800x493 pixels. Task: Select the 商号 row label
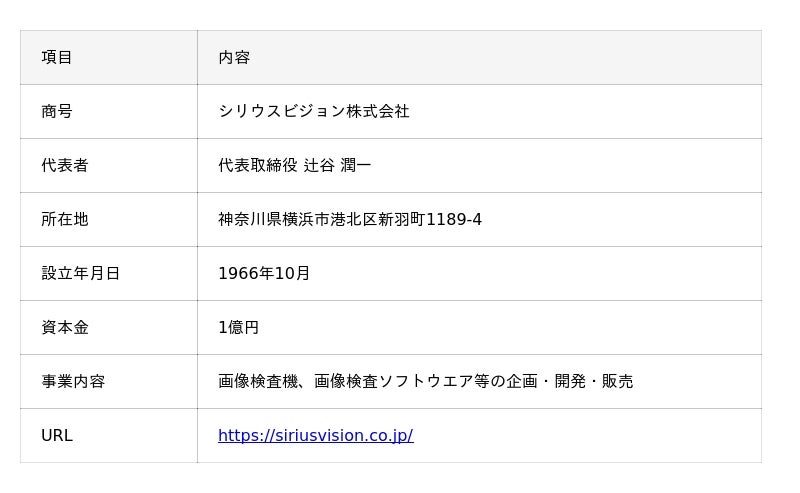(x=57, y=112)
